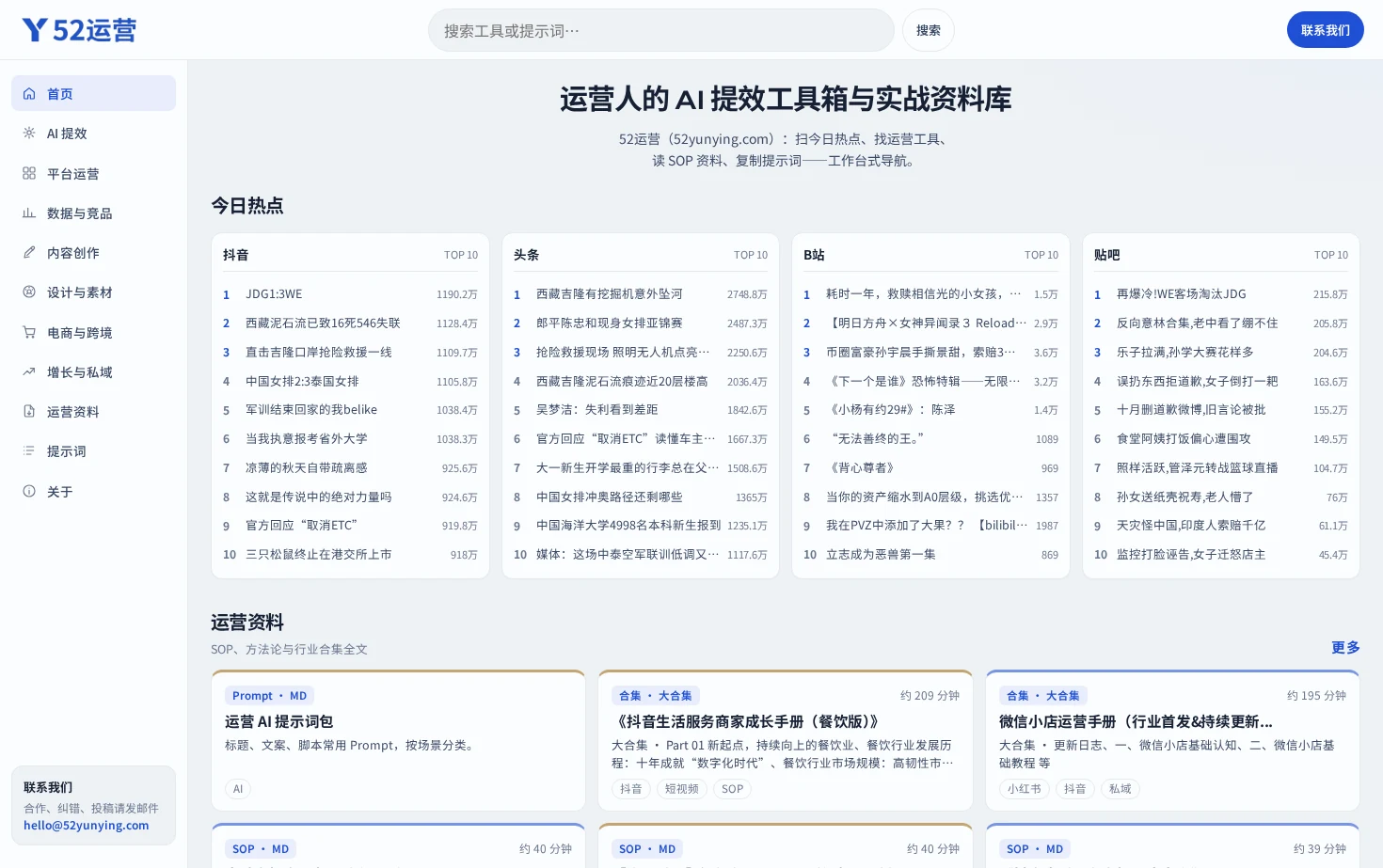Open 关于 in the sidebar
The height and width of the screenshot is (868, 1383).
pos(93,492)
